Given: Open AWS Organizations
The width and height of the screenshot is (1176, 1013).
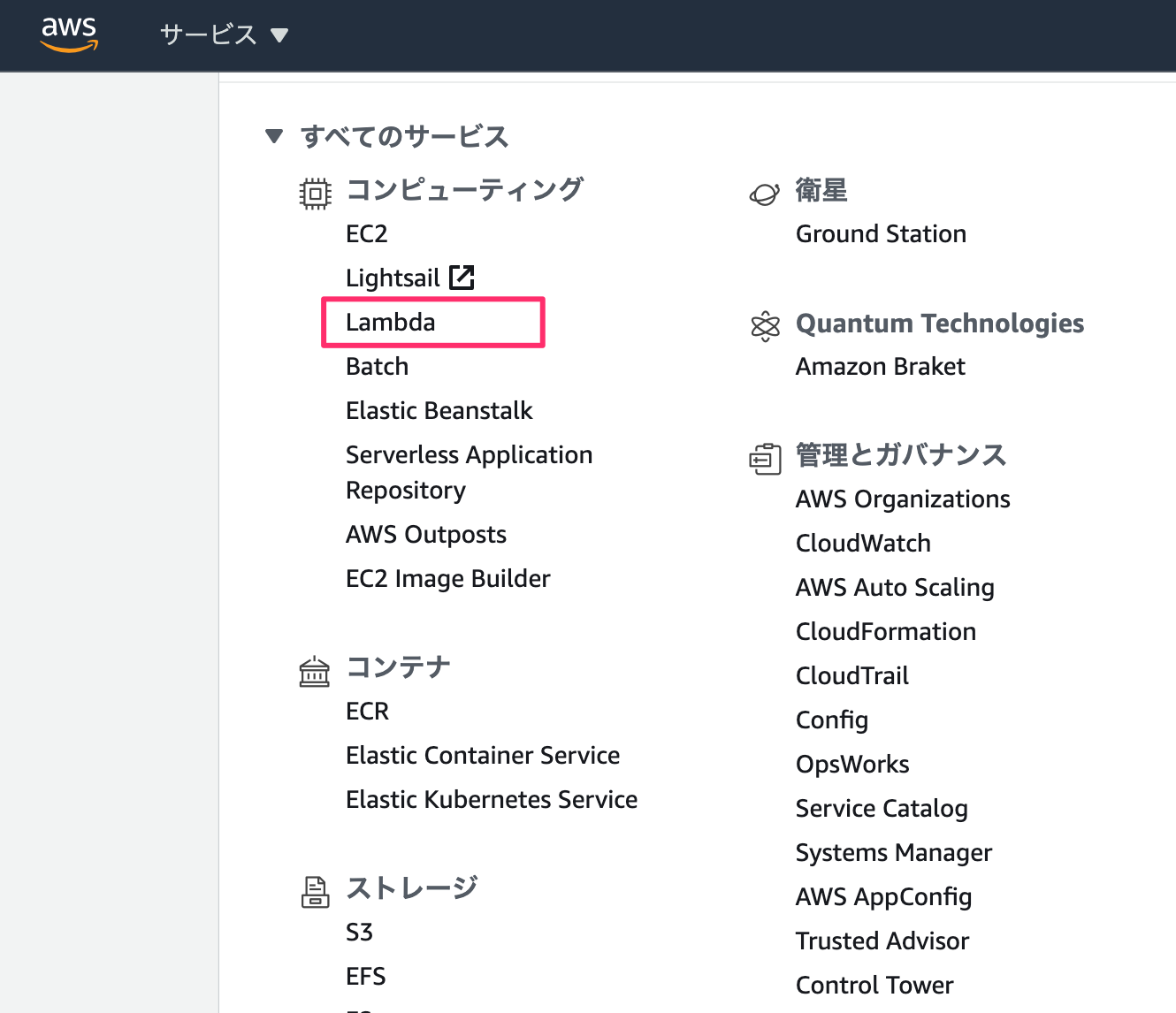Looking at the screenshot, I should pos(903,499).
